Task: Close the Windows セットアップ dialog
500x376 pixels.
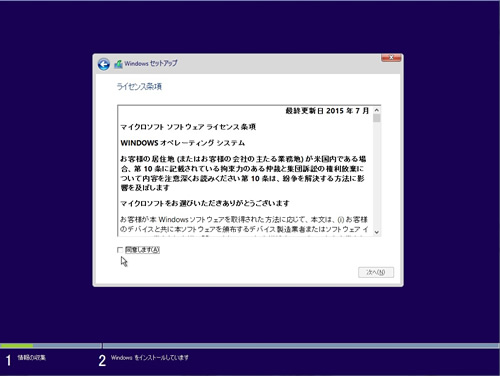Action: tap(391, 58)
